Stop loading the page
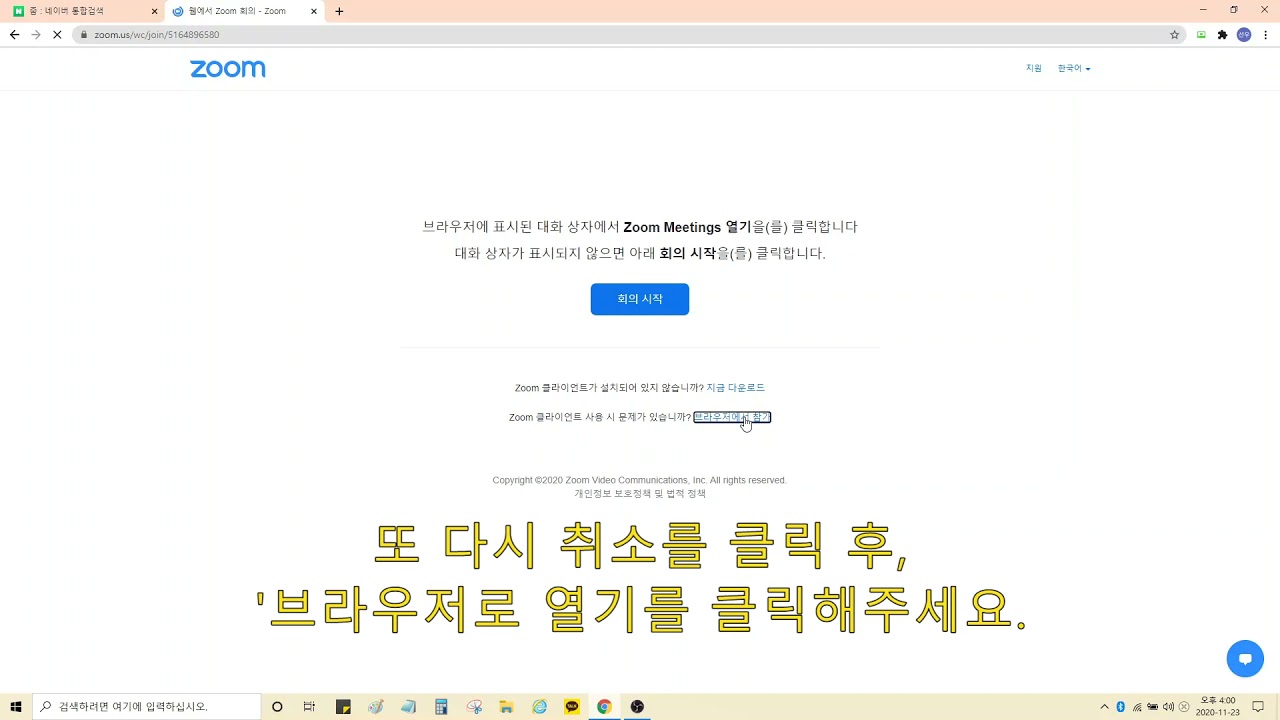 tap(57, 34)
